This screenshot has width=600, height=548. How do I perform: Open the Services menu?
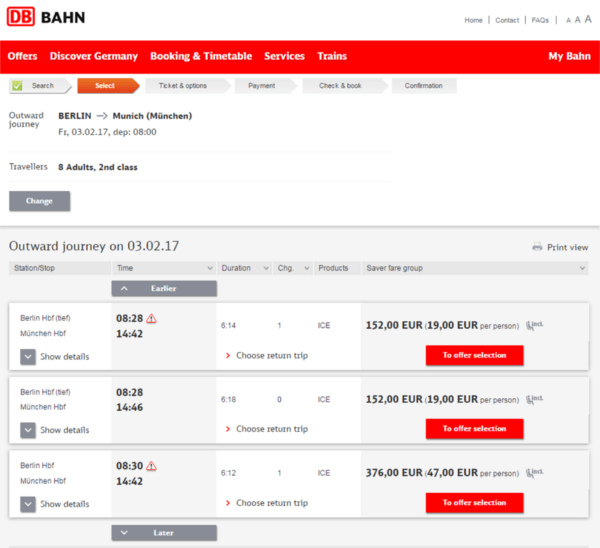[x=284, y=56]
